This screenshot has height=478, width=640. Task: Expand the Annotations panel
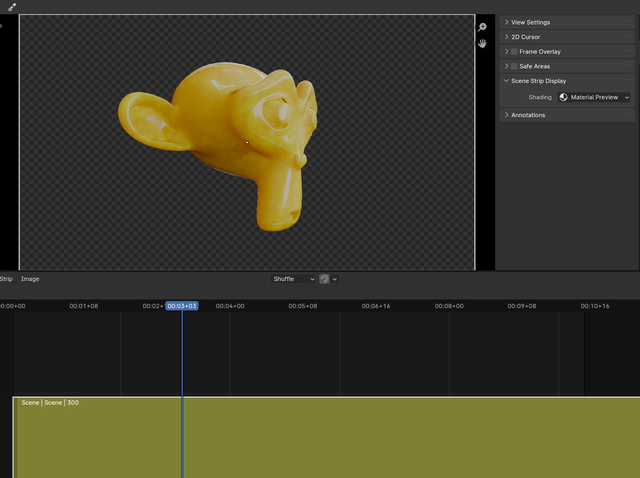tap(567, 115)
